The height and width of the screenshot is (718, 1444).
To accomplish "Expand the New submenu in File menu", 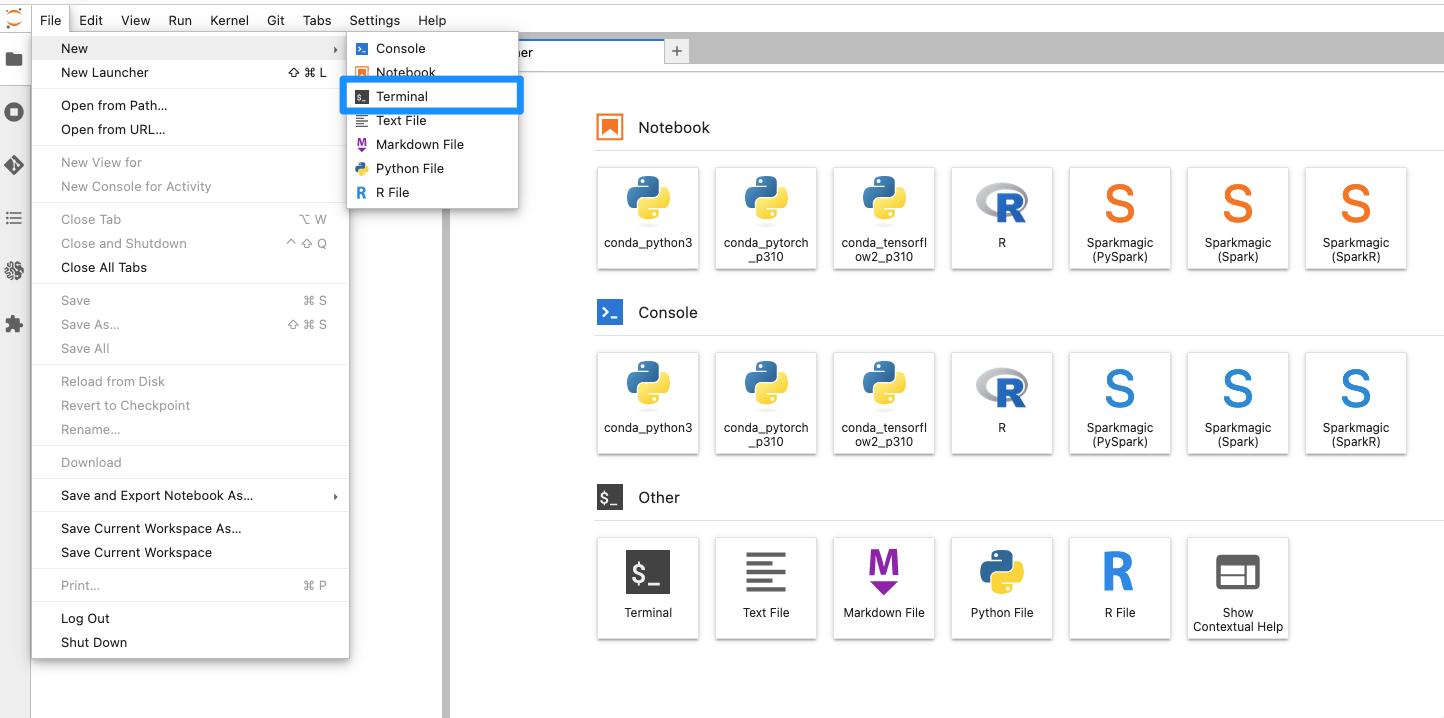I will 190,48.
